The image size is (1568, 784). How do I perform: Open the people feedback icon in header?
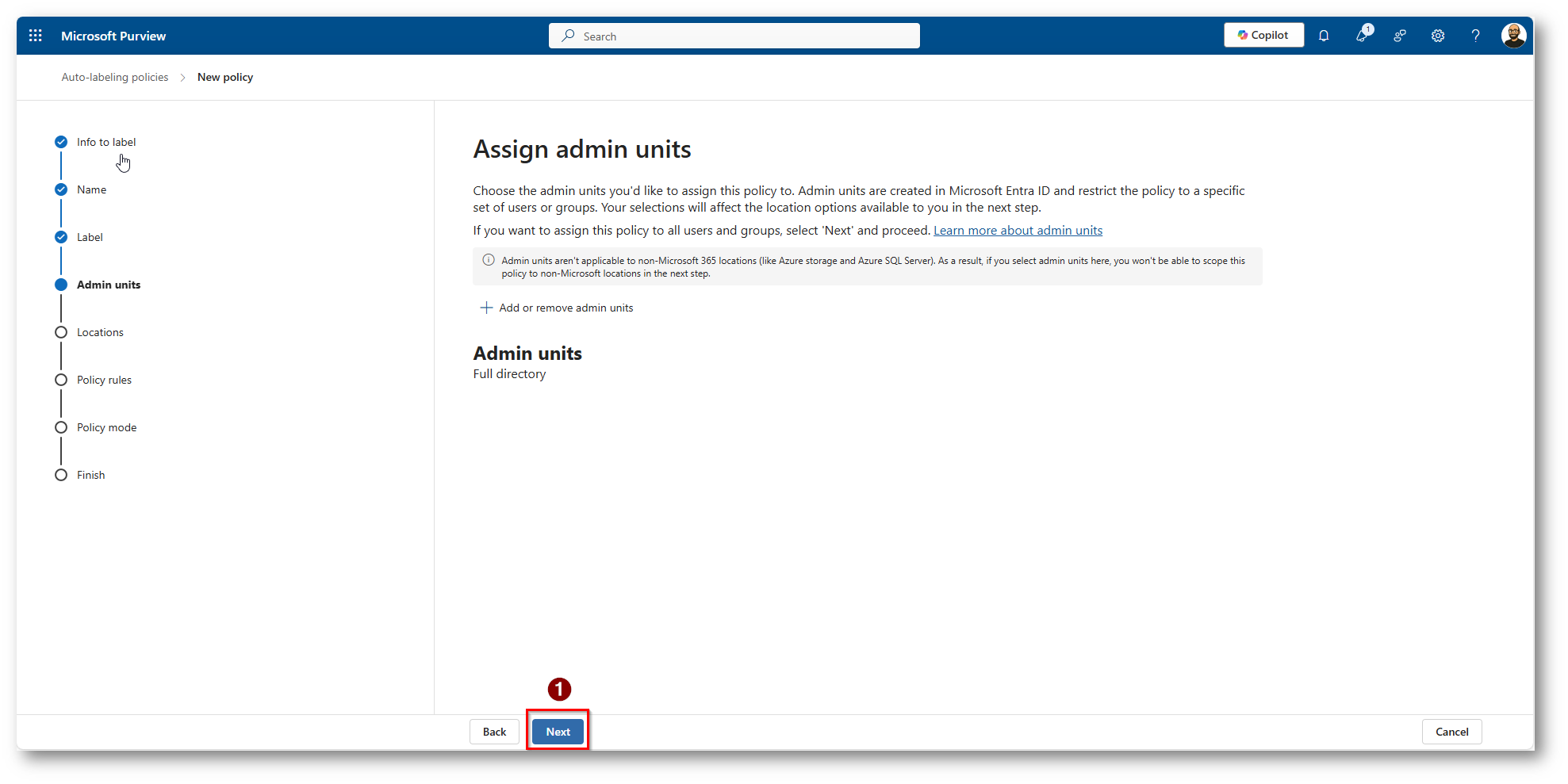click(1400, 36)
